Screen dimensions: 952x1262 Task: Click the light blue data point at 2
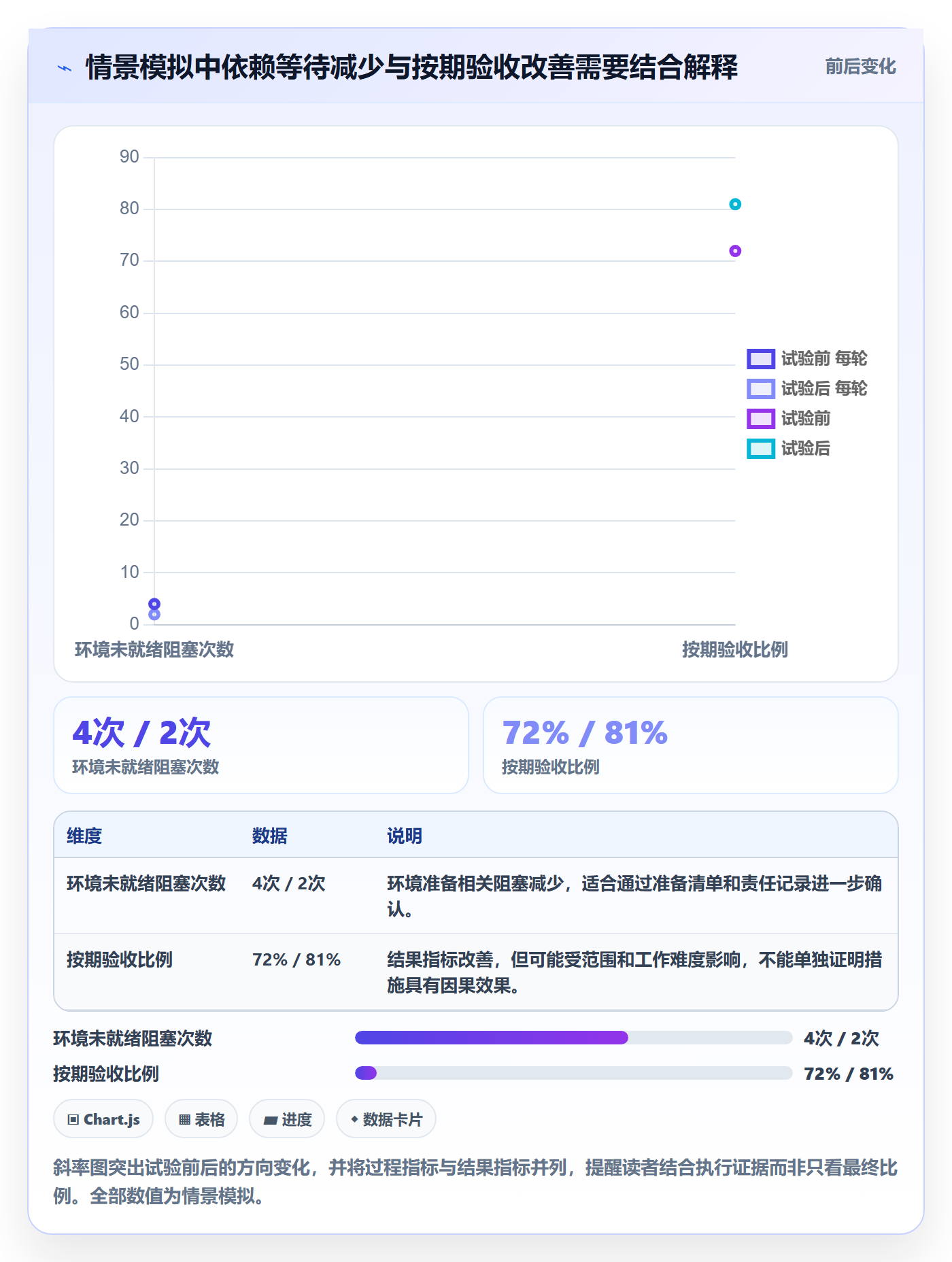[154, 615]
